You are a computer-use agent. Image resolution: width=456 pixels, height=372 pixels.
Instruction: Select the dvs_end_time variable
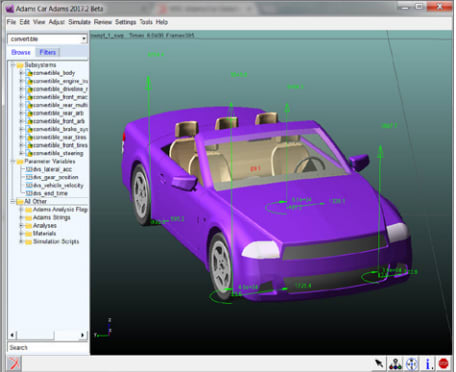pos(47,194)
